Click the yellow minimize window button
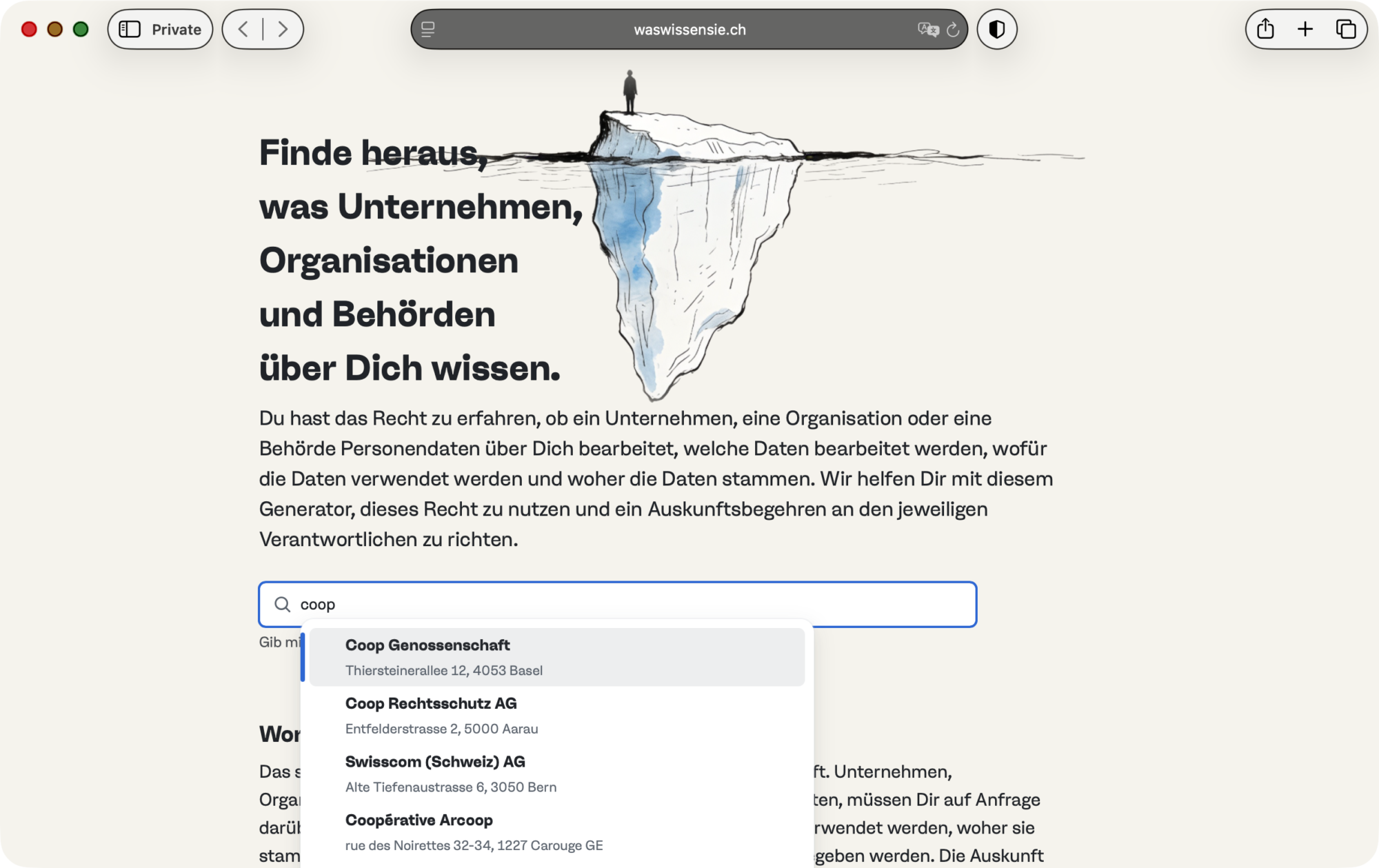This screenshot has width=1379, height=868. click(55, 29)
